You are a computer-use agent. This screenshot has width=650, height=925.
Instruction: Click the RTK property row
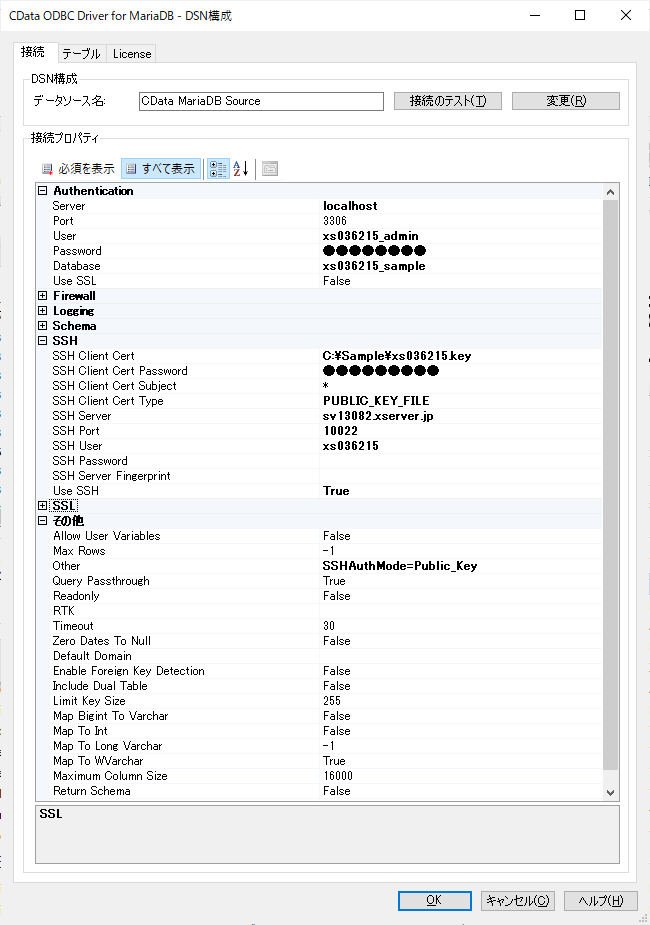[x=319, y=611]
